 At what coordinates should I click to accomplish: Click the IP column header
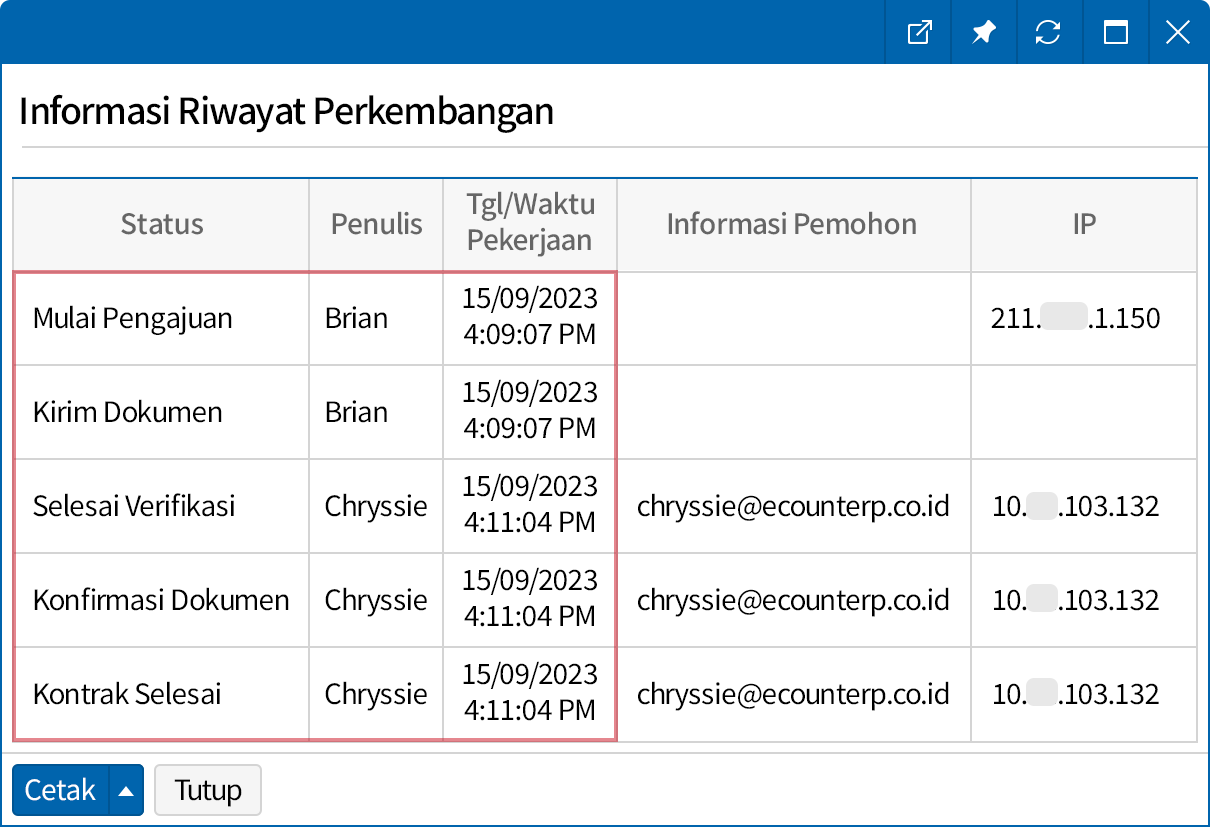pyautogui.click(x=1084, y=224)
